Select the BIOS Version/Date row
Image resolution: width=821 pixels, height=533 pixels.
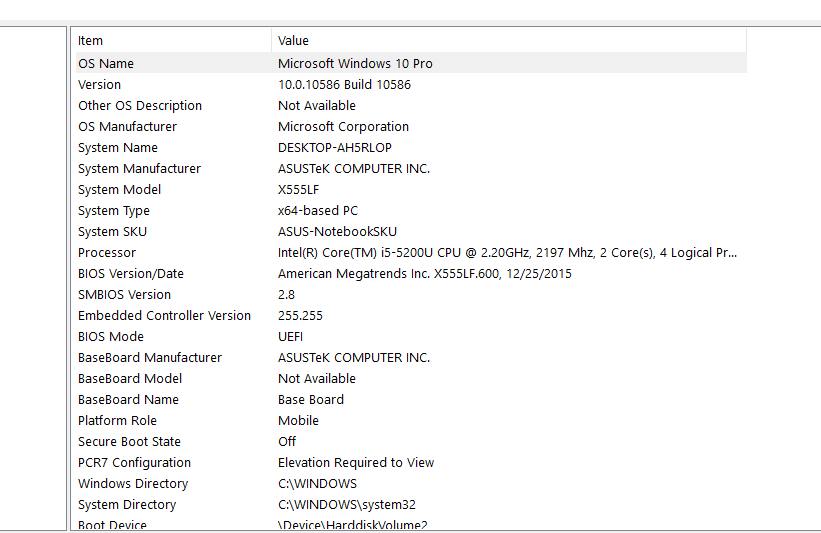coord(411,273)
